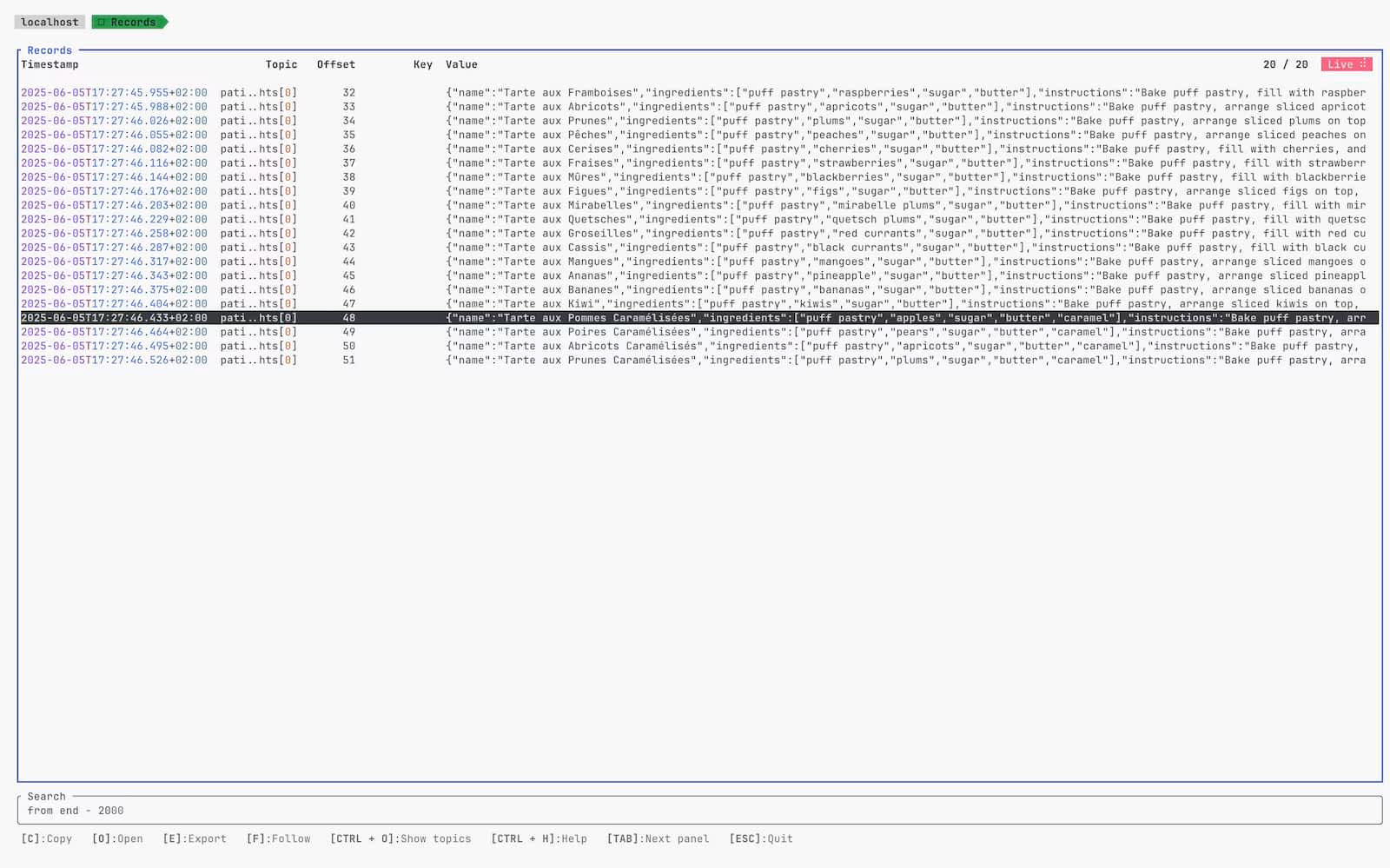The width and height of the screenshot is (1390, 868).
Task: Switch to the localhost tab
Action: [49, 22]
